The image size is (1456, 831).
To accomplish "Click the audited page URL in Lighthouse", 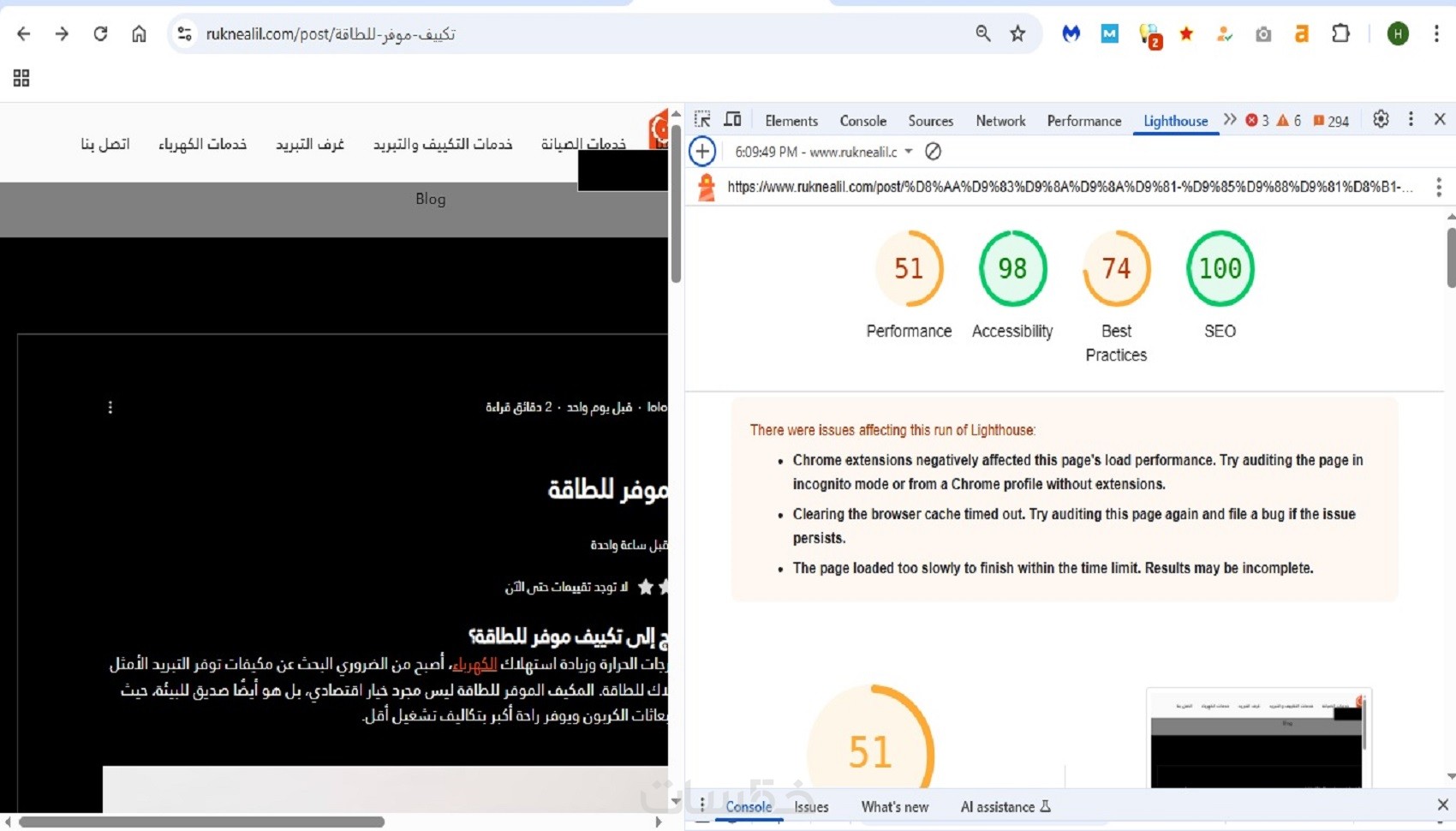I will click(1070, 187).
